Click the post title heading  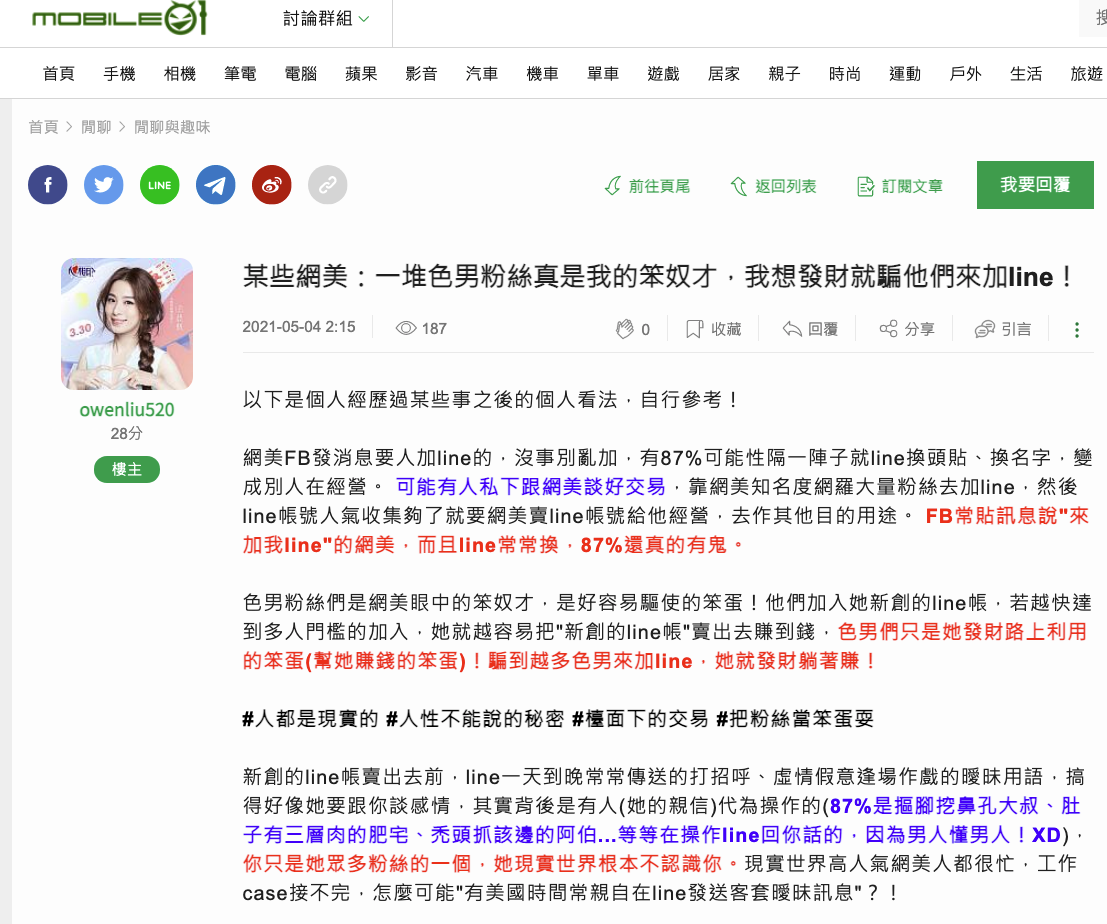[659, 277]
